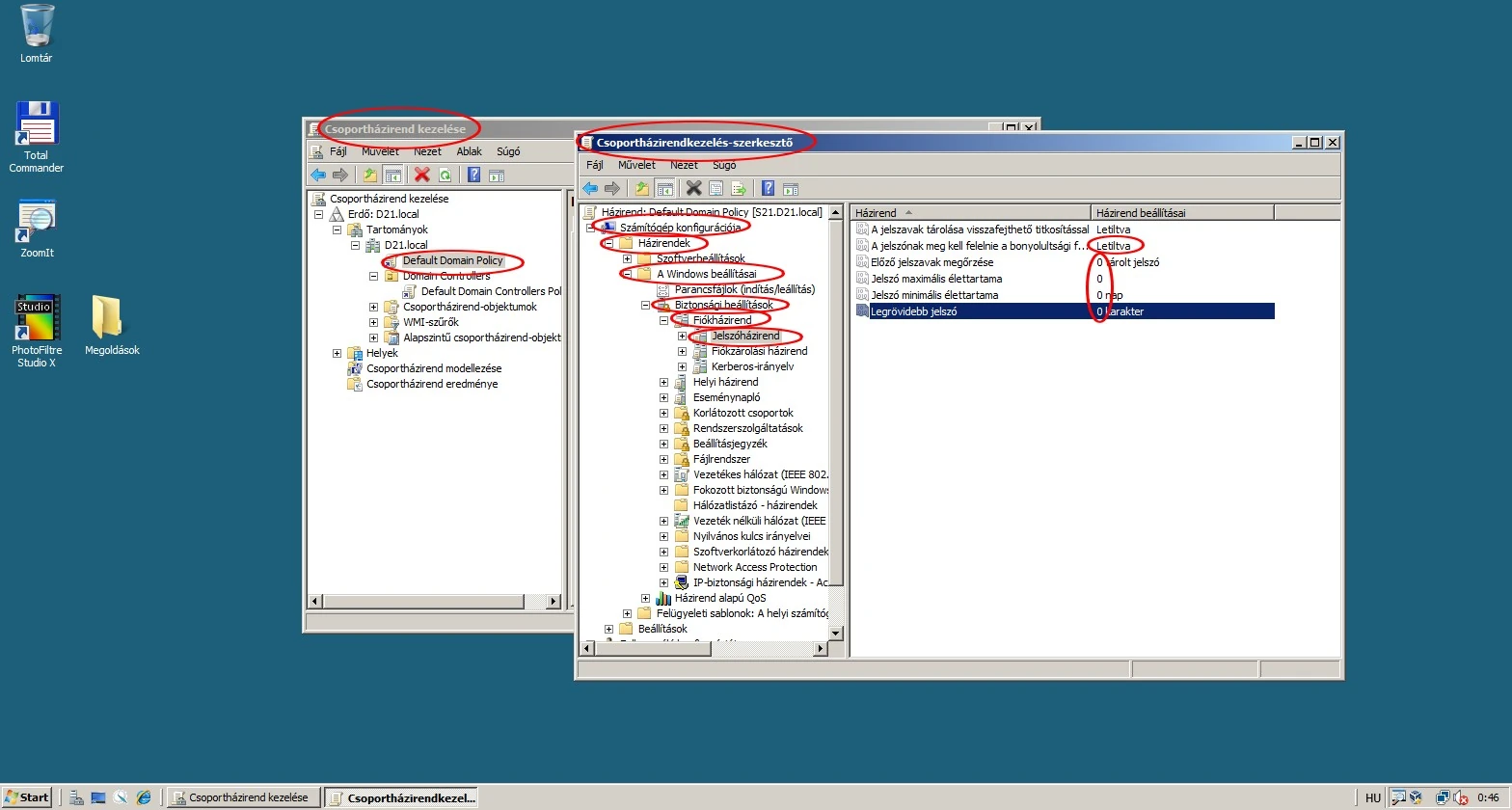Expand the WMI-szűrők node
The height and width of the screenshot is (810, 1512).
click(373, 322)
